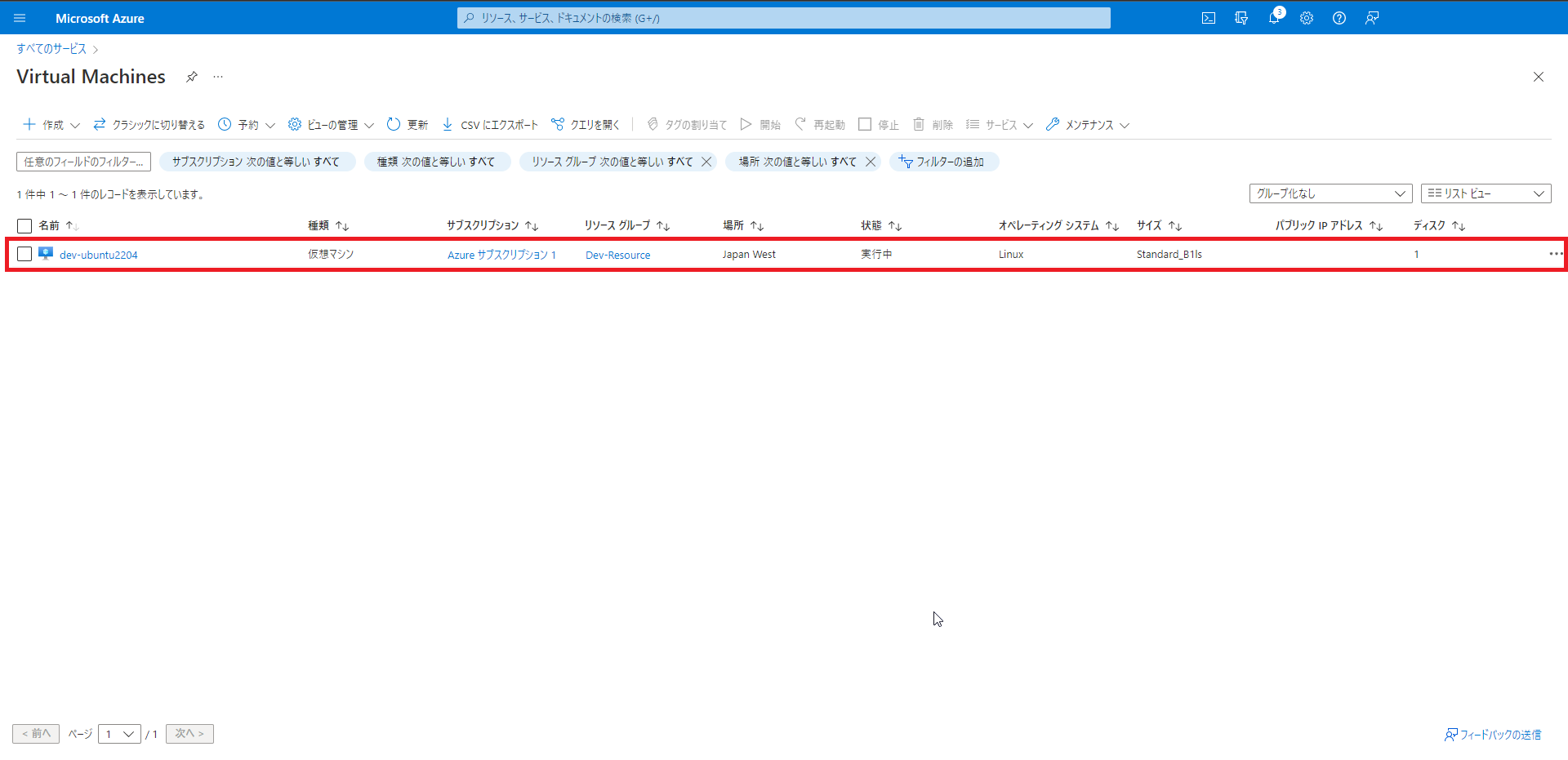Viewport: 1568px width, 760px height.
Task: Open the feedback icon in top bar
Action: (x=1372, y=18)
